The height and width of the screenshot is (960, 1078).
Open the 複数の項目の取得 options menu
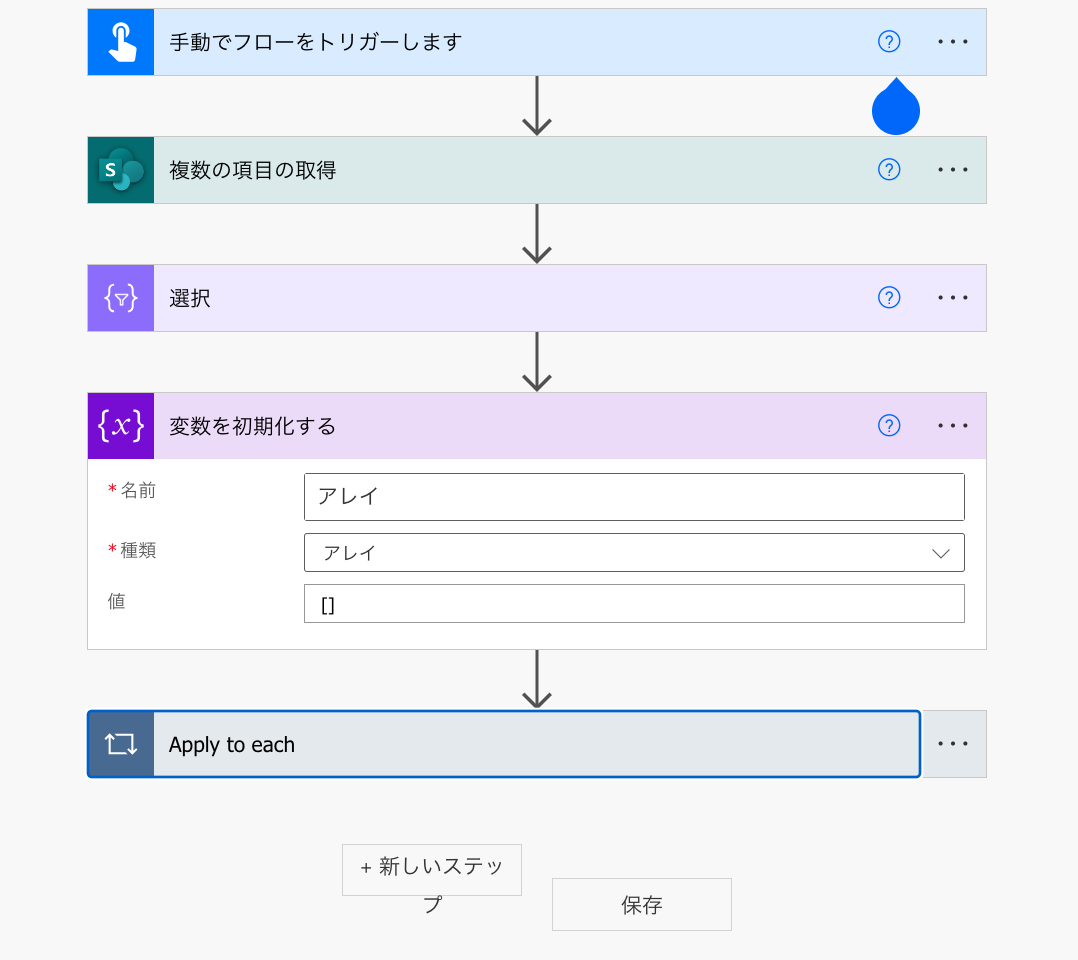[952, 169]
